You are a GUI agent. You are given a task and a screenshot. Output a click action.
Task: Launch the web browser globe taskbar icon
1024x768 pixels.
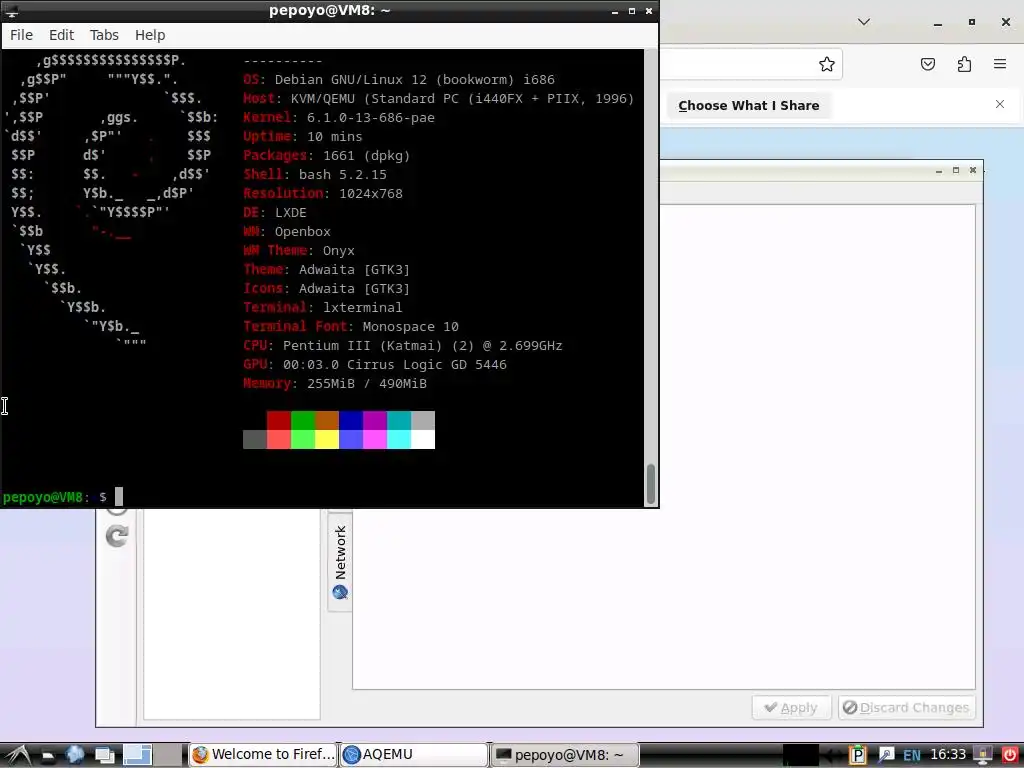(x=75, y=755)
